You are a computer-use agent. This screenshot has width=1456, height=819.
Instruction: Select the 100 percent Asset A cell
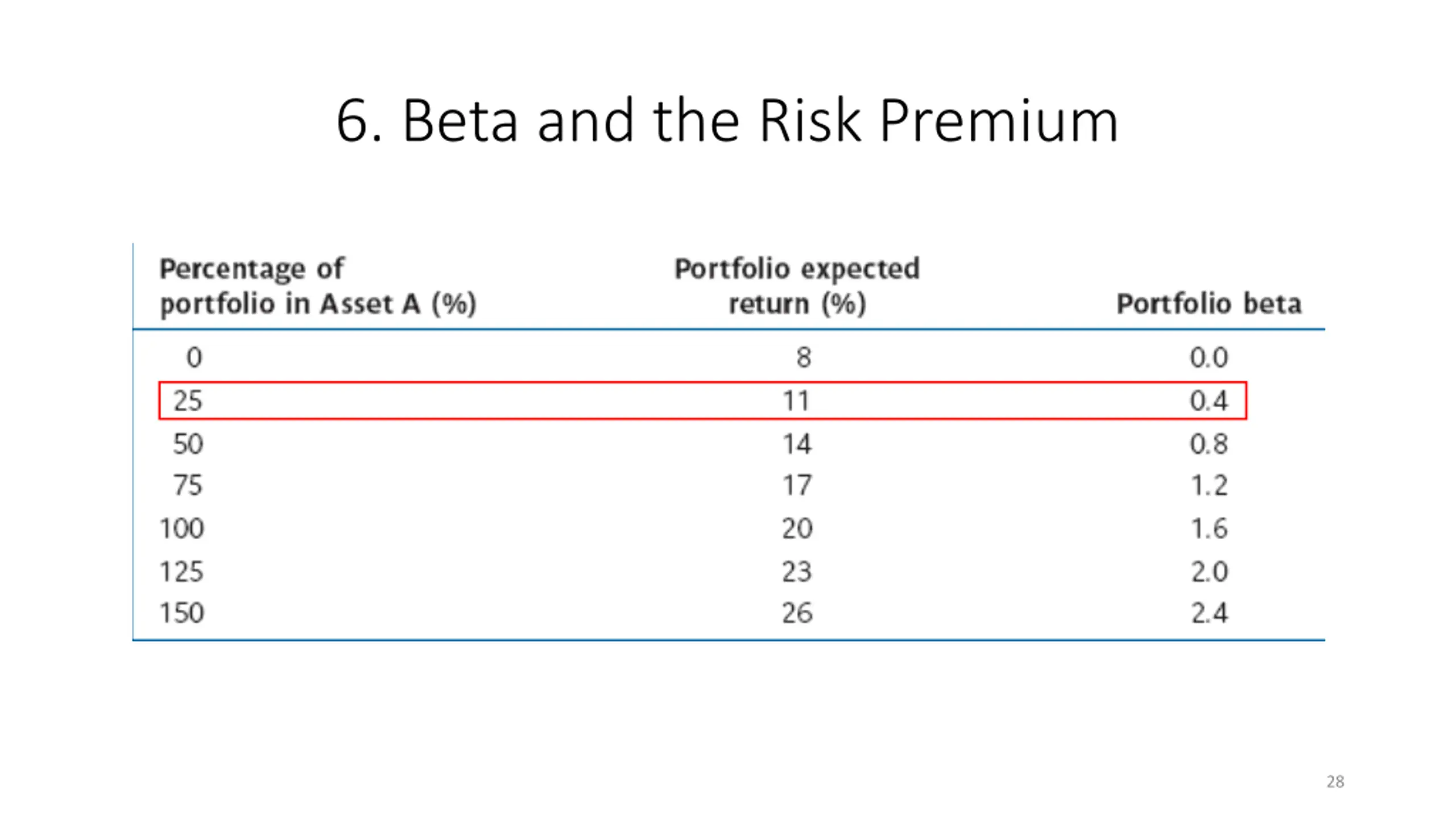181,529
